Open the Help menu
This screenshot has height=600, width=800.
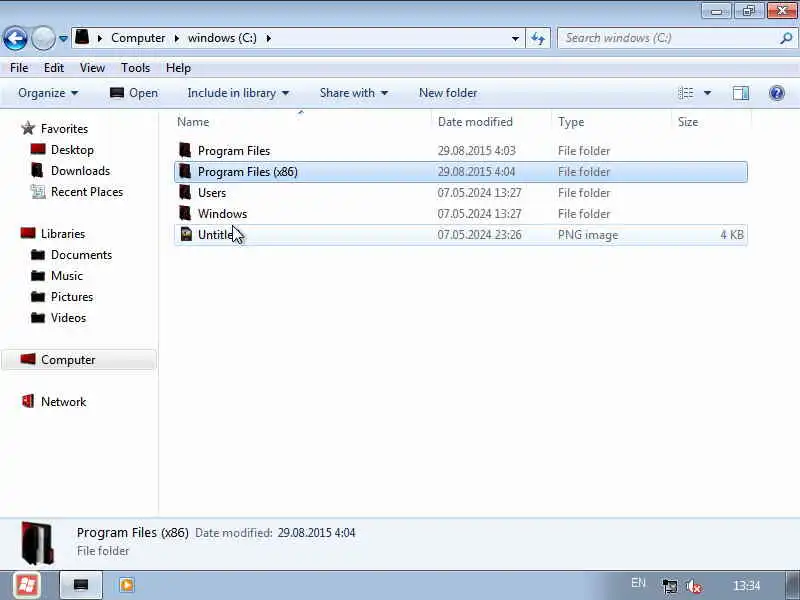pos(178,68)
